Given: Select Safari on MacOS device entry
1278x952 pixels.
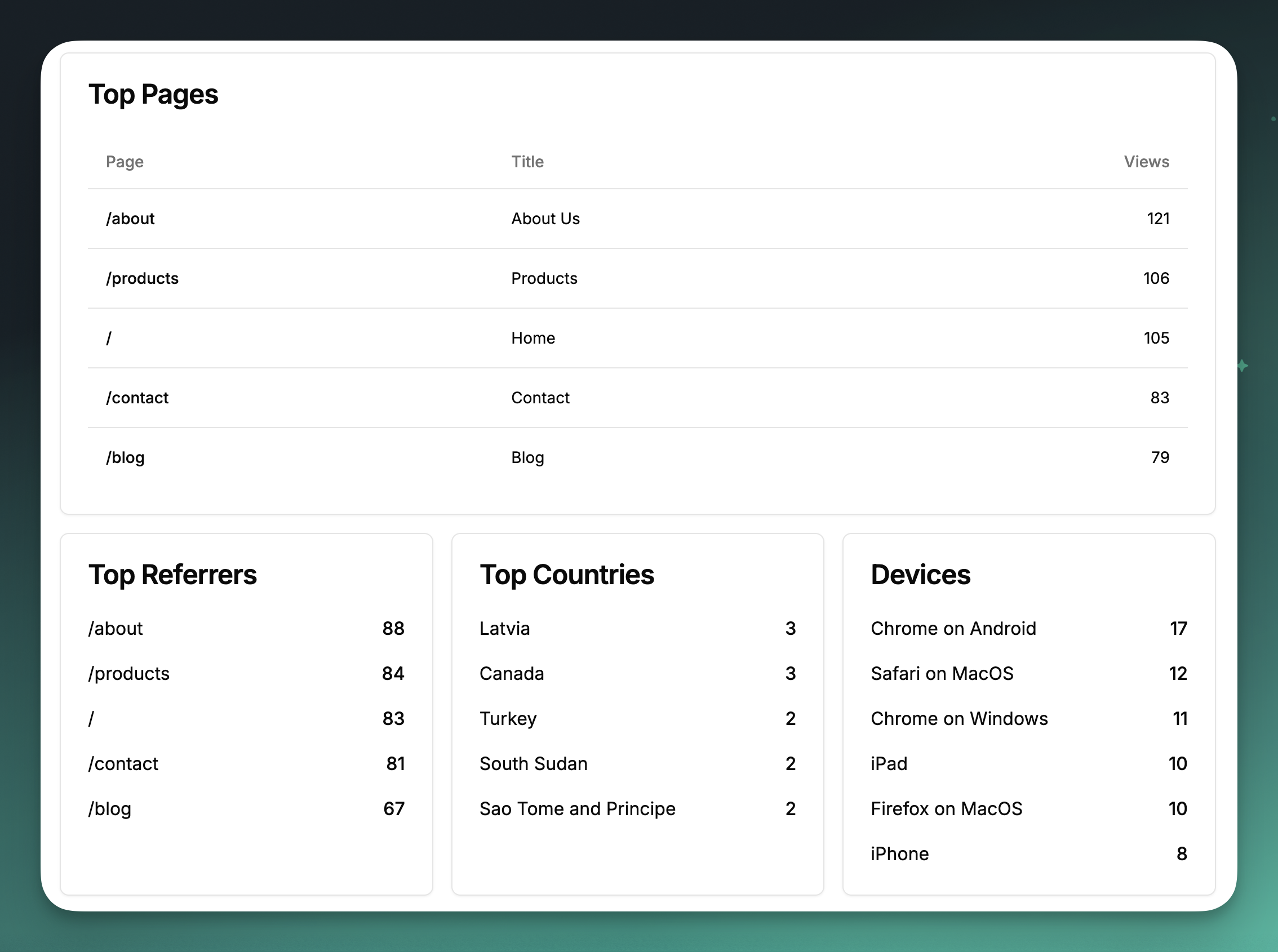Looking at the screenshot, I should click(x=942, y=674).
